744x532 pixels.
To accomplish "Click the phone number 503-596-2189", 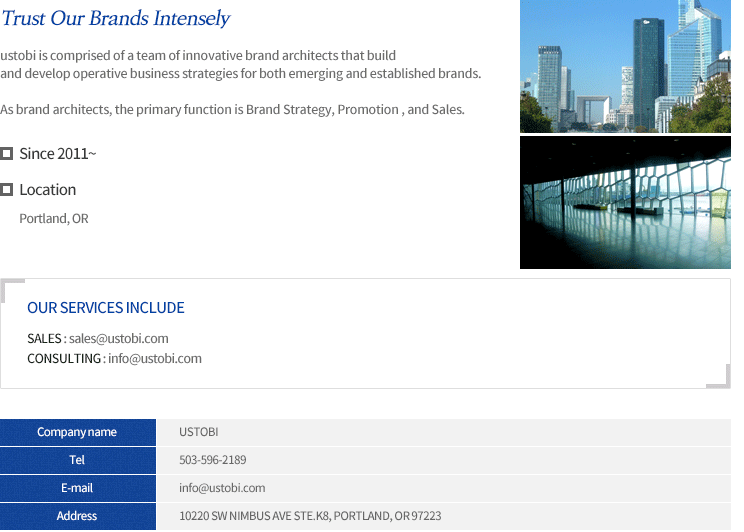I will pyautogui.click(x=213, y=460).
